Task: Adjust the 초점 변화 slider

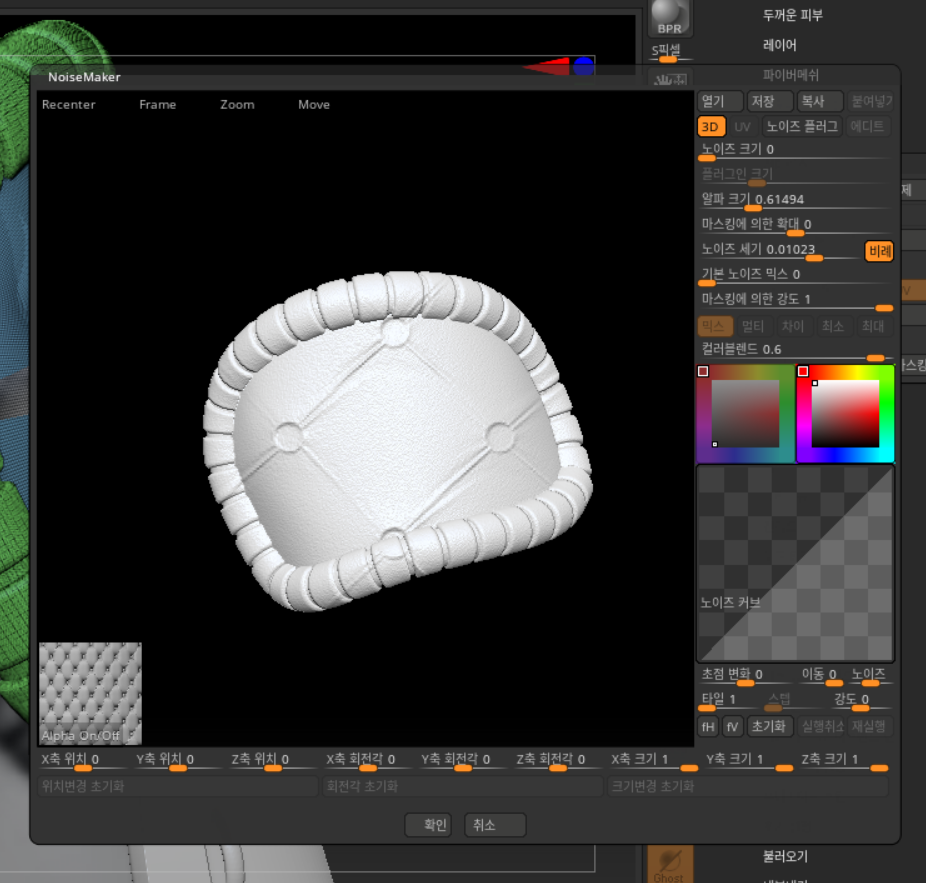Action: click(x=745, y=676)
